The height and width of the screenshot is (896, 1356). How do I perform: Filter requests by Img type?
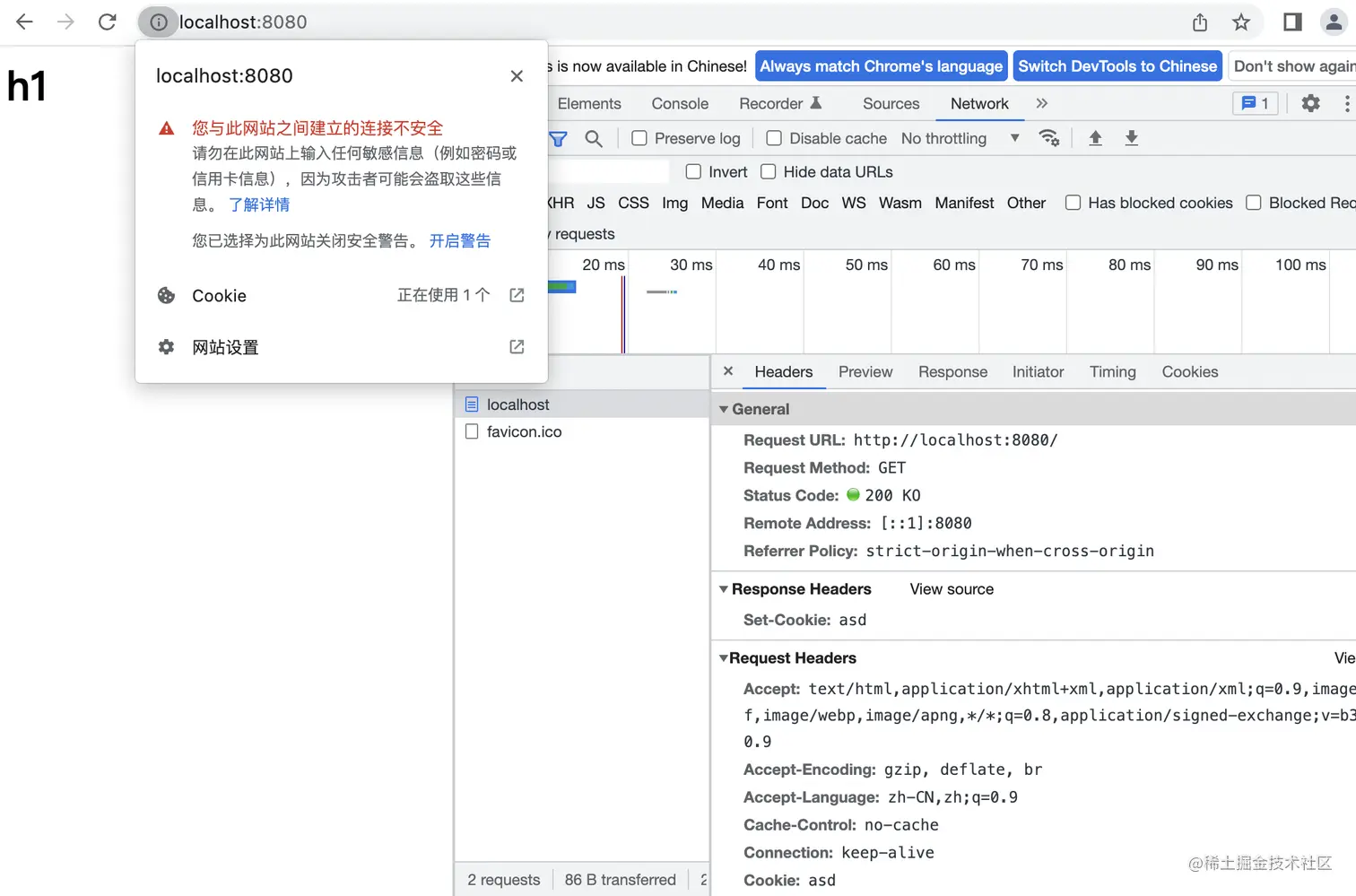pos(675,204)
